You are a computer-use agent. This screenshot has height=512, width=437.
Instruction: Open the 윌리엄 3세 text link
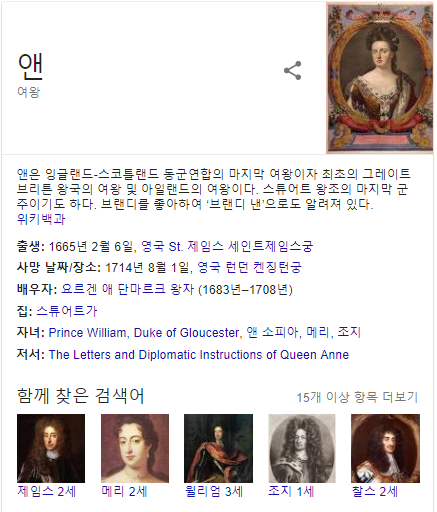tap(214, 492)
